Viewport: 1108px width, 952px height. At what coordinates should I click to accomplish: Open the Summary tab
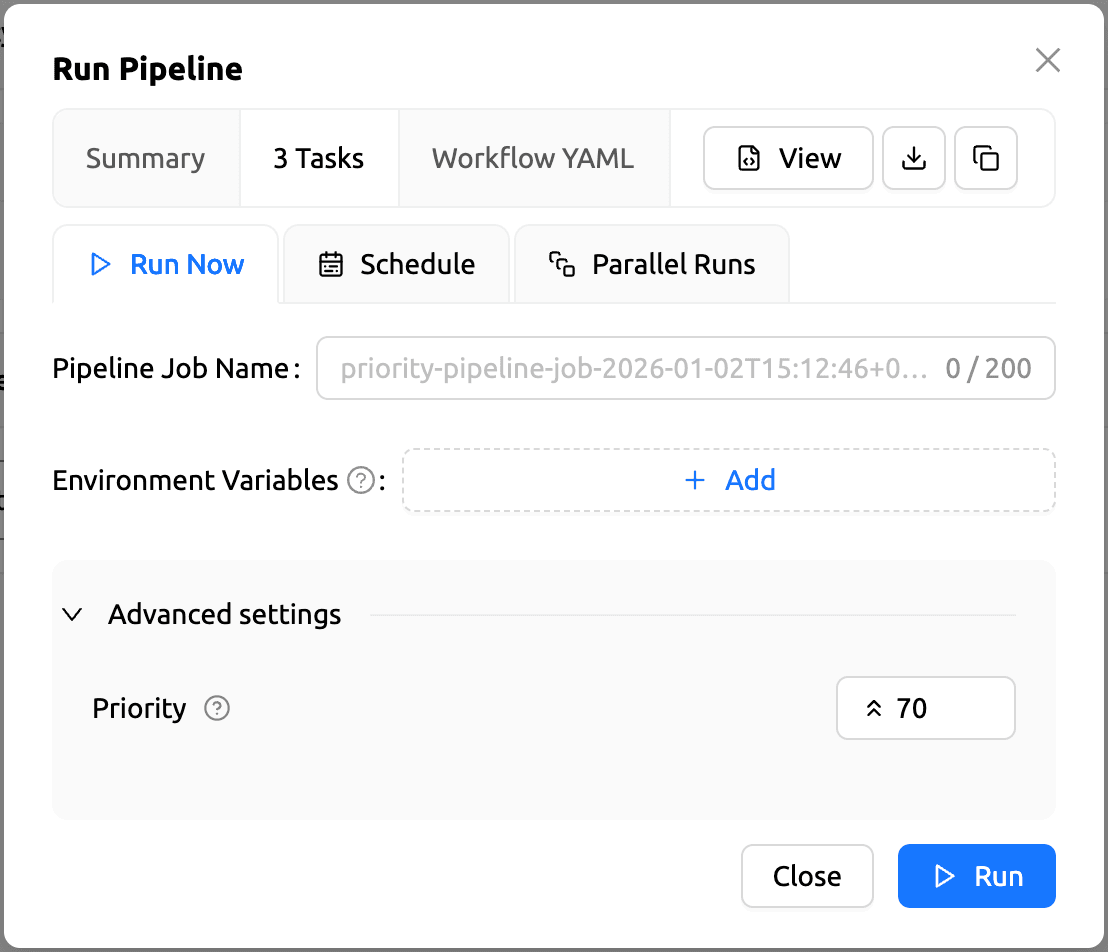click(145, 158)
